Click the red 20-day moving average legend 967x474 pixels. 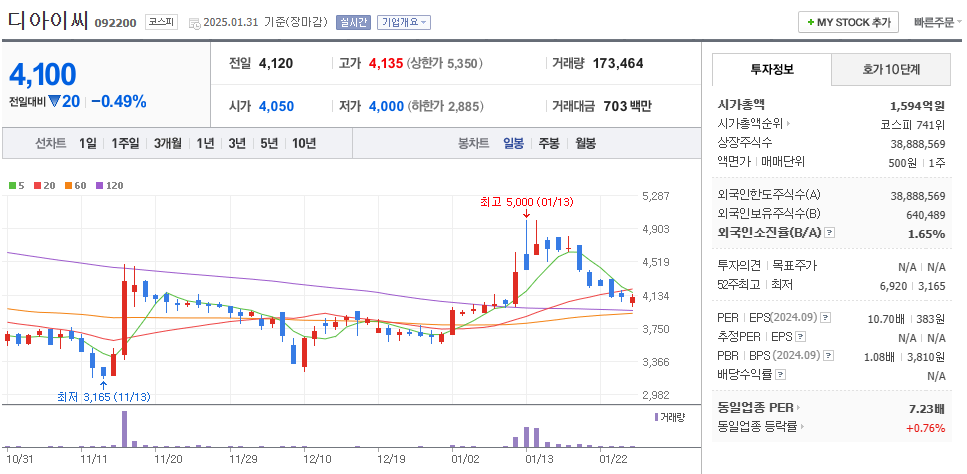pyautogui.click(x=42, y=185)
